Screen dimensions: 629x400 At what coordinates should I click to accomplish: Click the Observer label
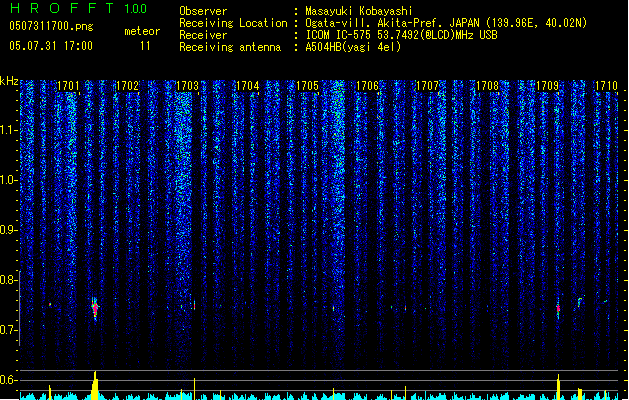pos(203,11)
